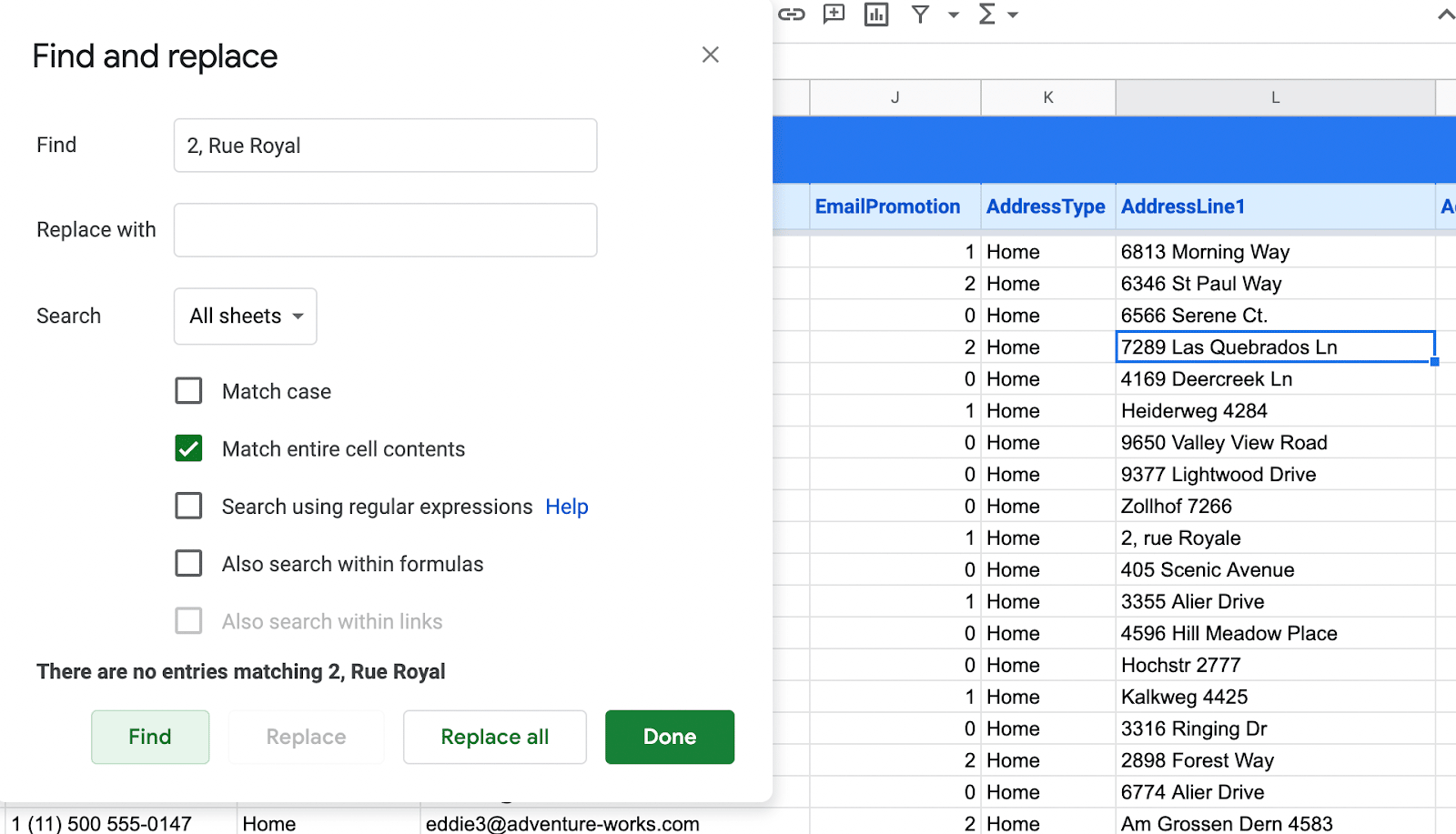The image size is (1456, 834).
Task: Open the regular expressions Help link
Action: [x=567, y=507]
